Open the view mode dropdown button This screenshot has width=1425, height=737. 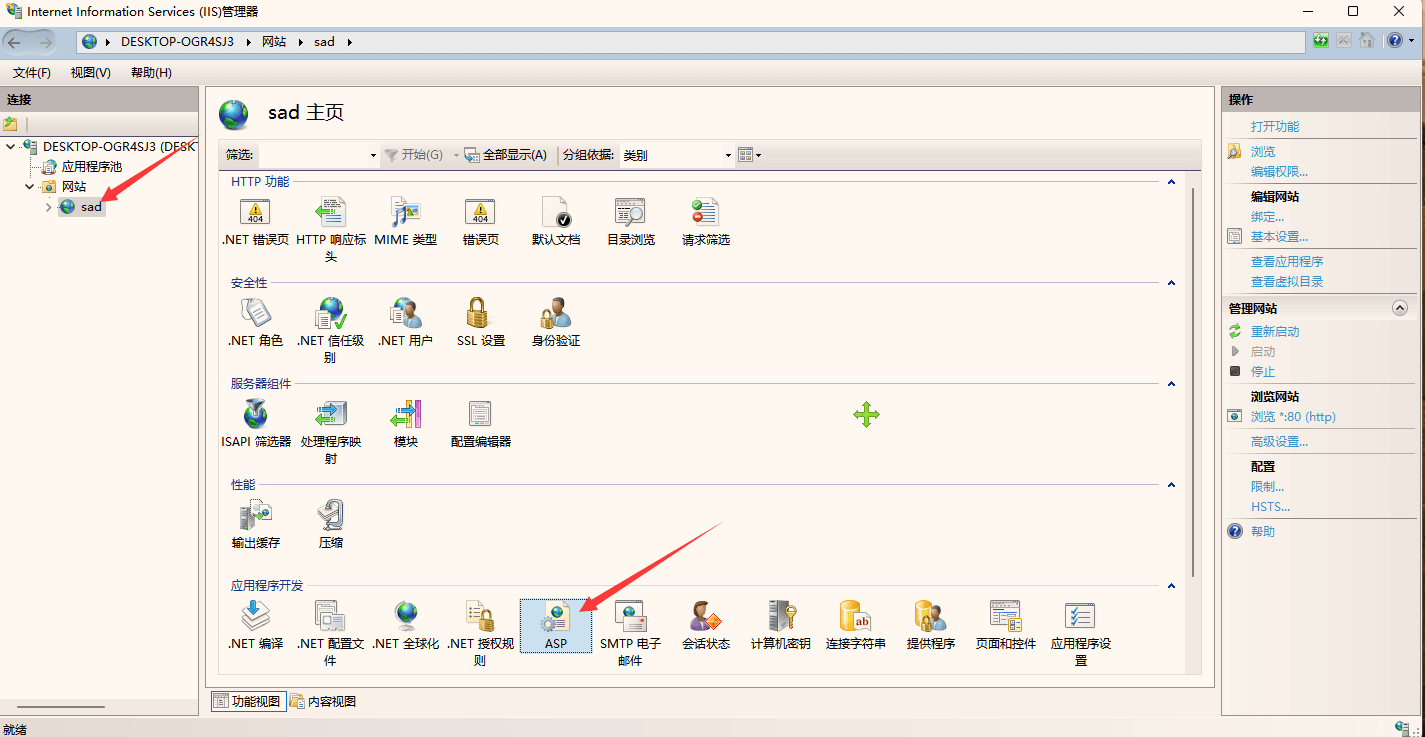pyautogui.click(x=749, y=155)
